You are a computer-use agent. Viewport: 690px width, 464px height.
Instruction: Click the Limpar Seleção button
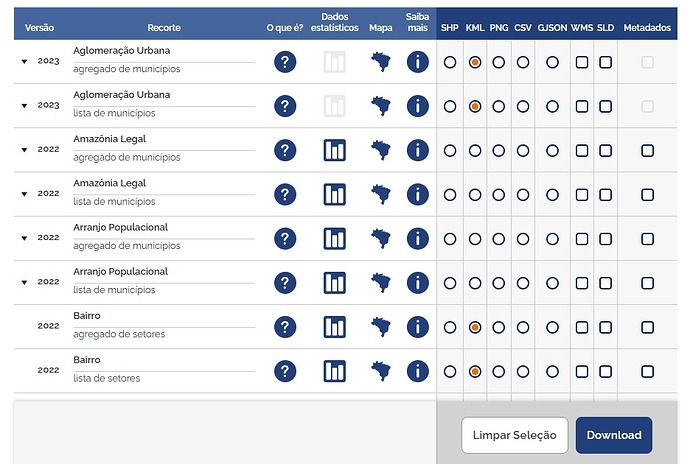point(514,435)
